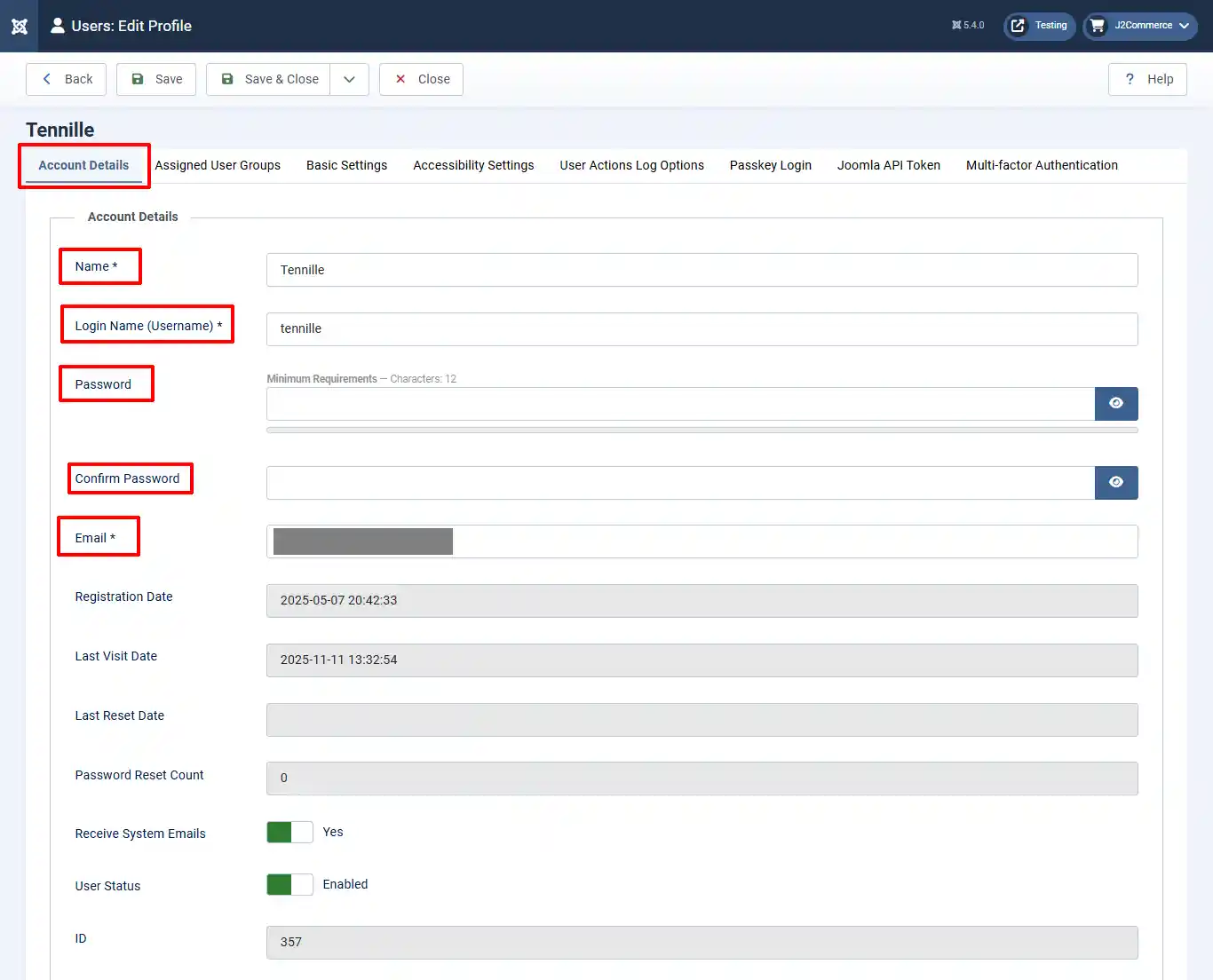Open the Passkey Login tab
1213x980 pixels.
pos(771,165)
